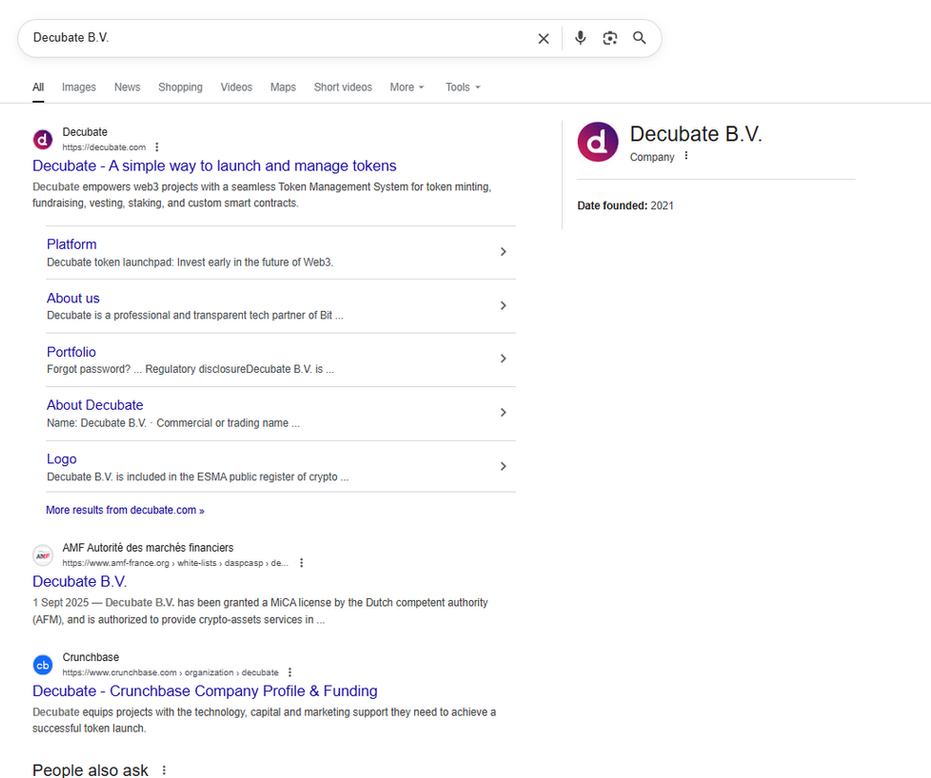The width and height of the screenshot is (931, 778).
Task: Open search by image camera icon
Action: click(610, 38)
